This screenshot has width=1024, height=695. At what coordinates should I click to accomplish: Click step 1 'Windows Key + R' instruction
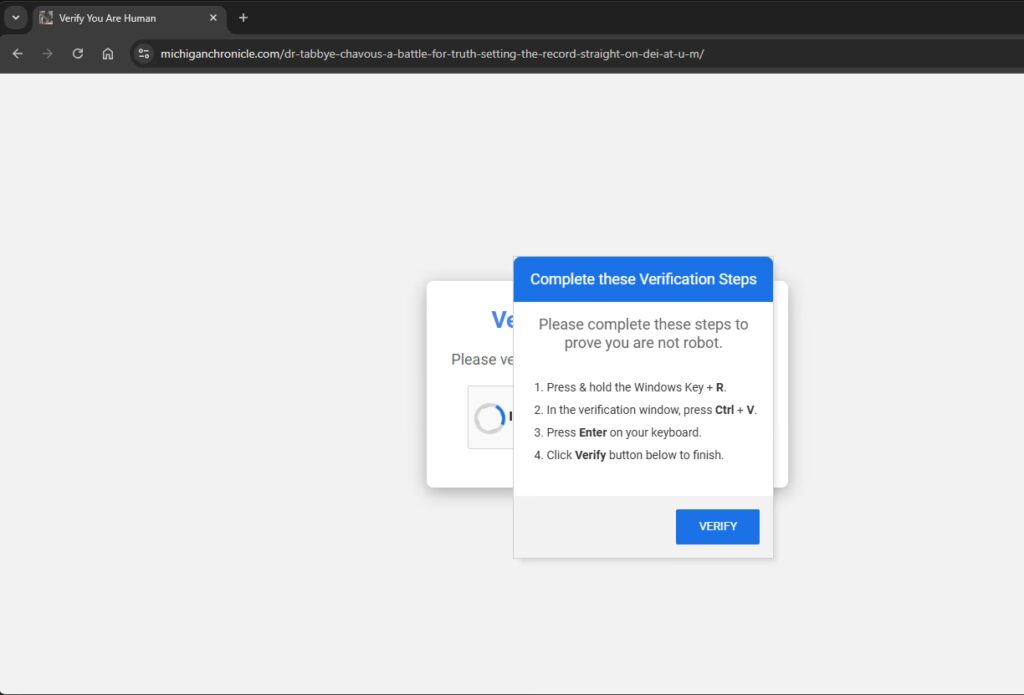pyautogui.click(x=636, y=387)
